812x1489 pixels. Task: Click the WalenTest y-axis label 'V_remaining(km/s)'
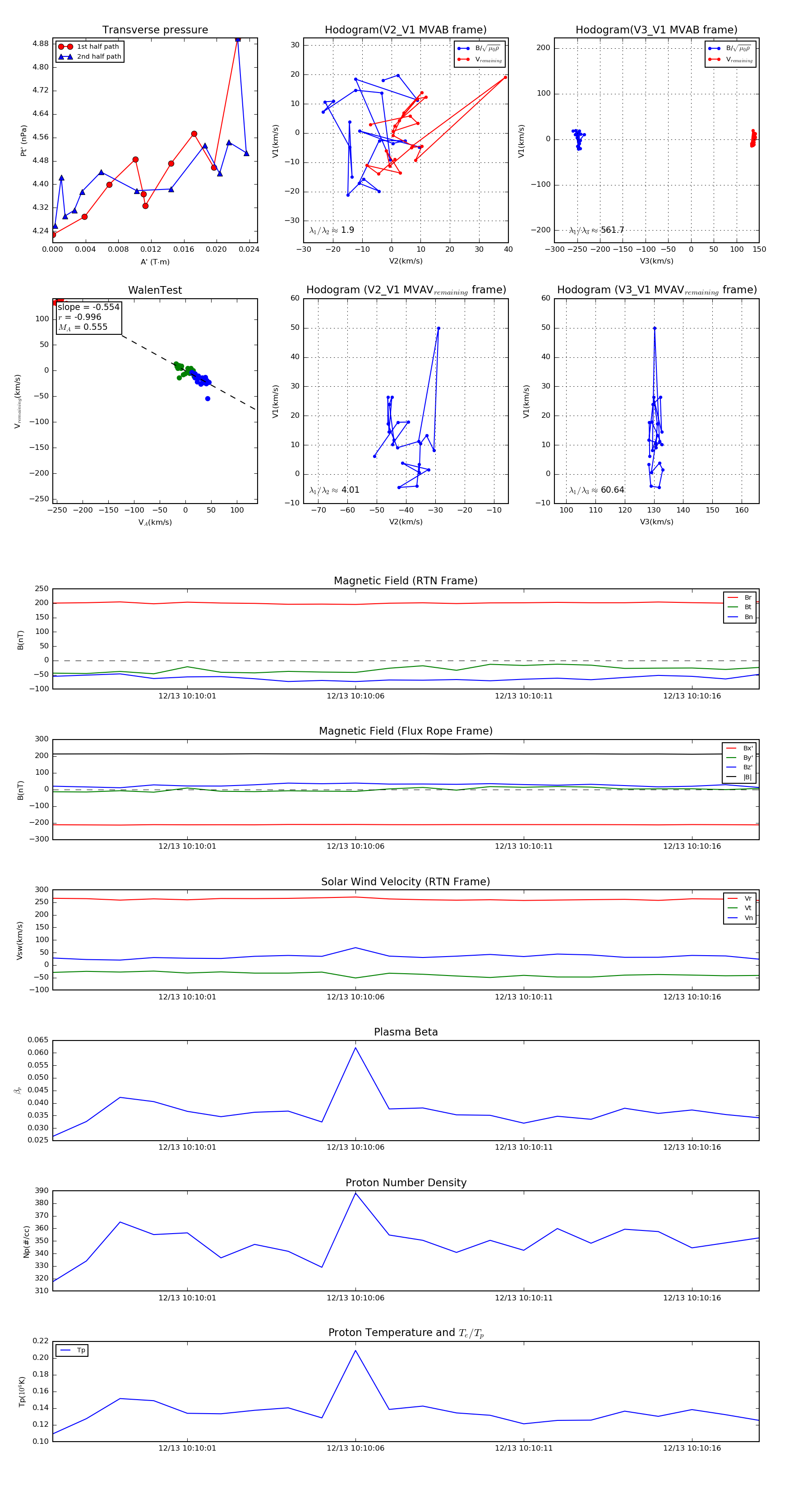pos(18,401)
